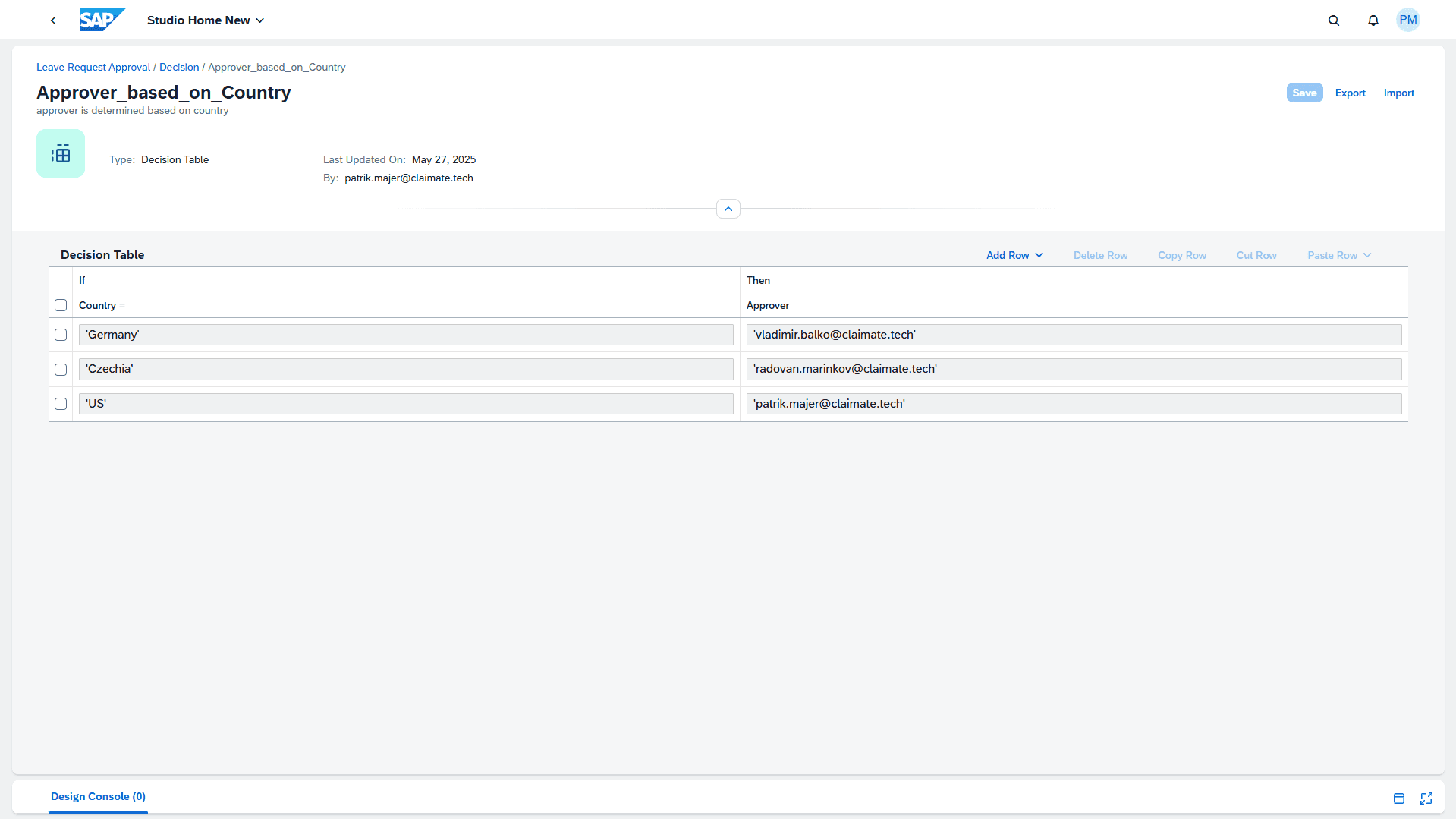Toggle the Design Console dock icon
Image resolution: width=1456 pixels, height=819 pixels.
pos(1399,798)
